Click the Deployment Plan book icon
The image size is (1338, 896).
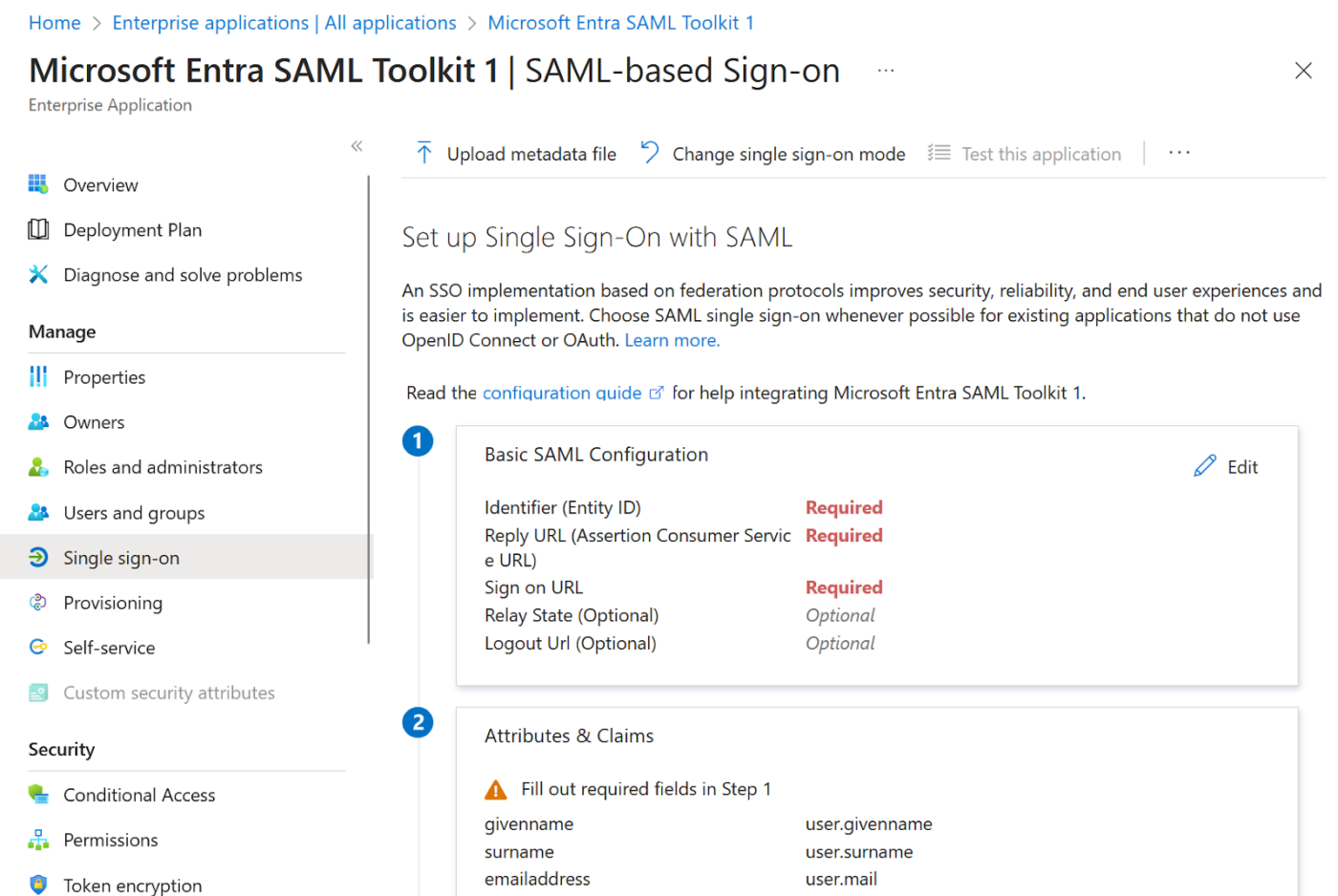(x=38, y=229)
